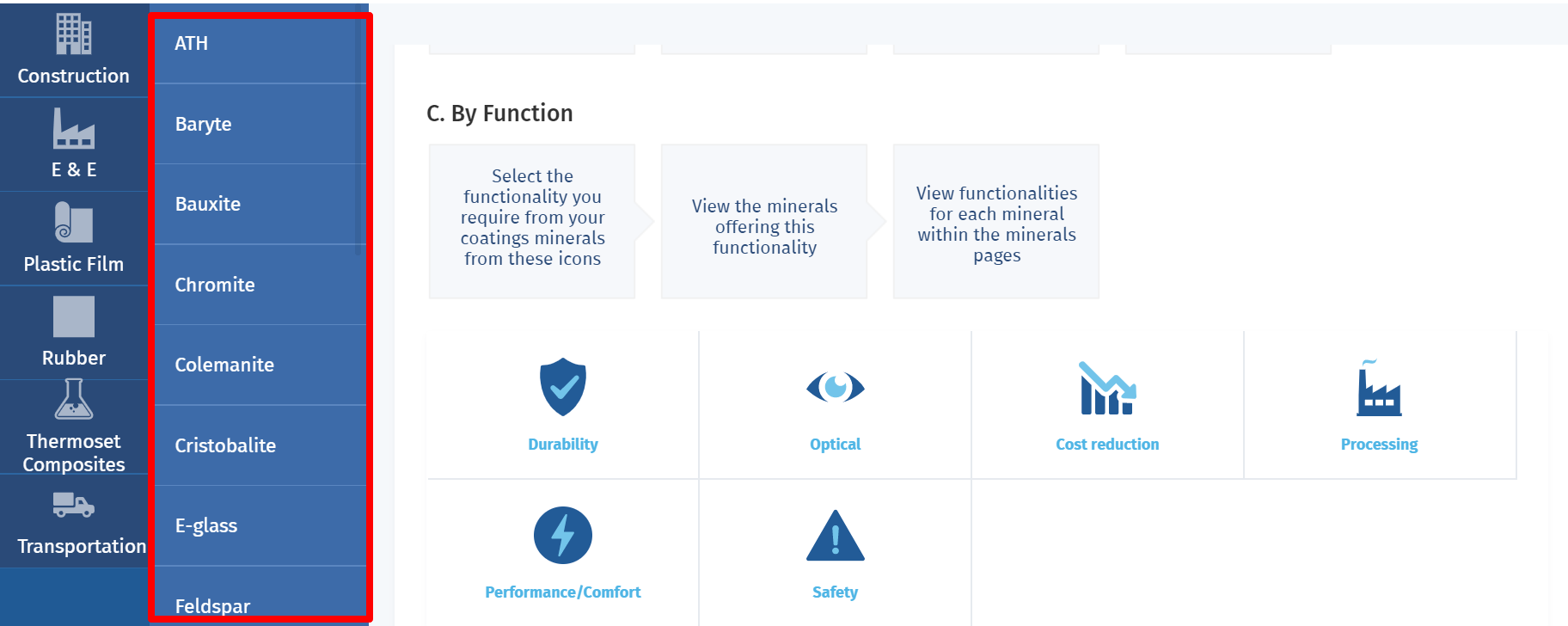Select E & E factory icon
Screen dimensions: 1568x626
click(74, 129)
